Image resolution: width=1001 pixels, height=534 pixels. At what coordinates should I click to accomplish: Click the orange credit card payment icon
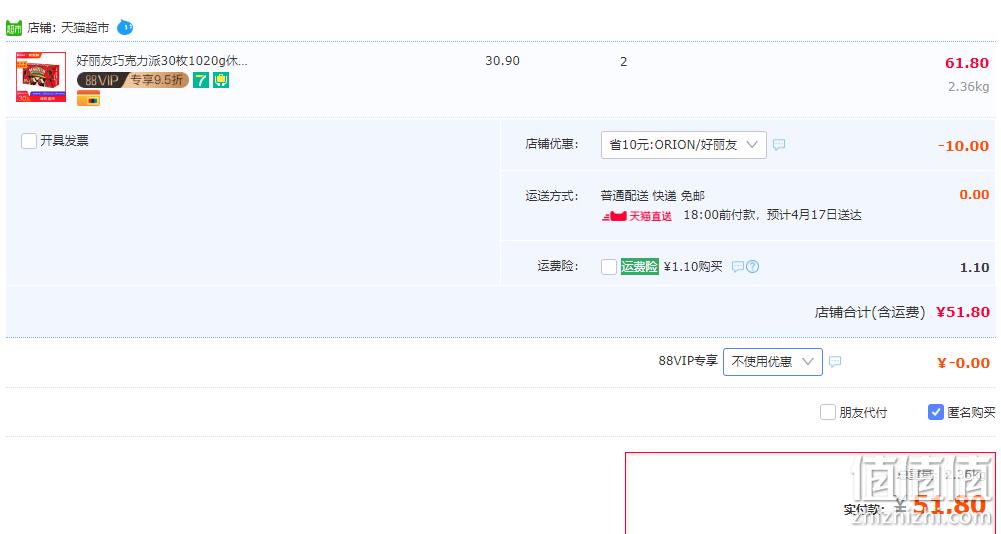[89, 98]
